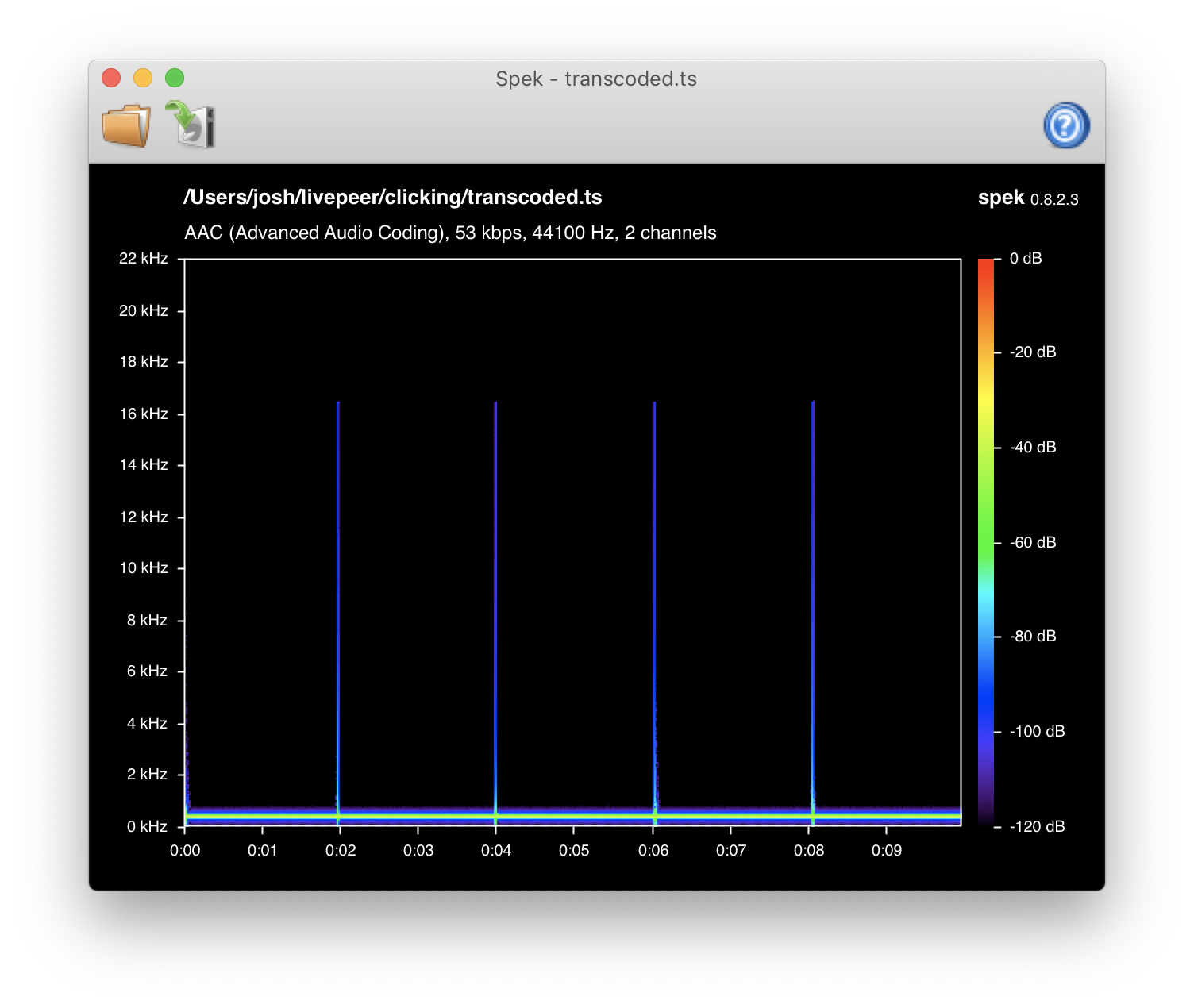Select the 0:07 time label
The width and height of the screenshot is (1194, 1008).
[731, 850]
